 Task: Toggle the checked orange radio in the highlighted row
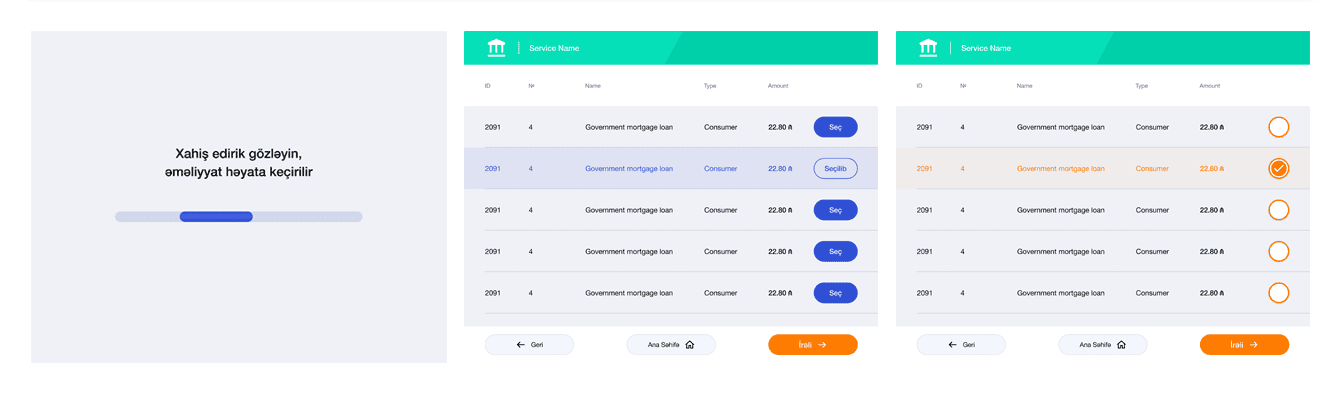[x=1278, y=169]
